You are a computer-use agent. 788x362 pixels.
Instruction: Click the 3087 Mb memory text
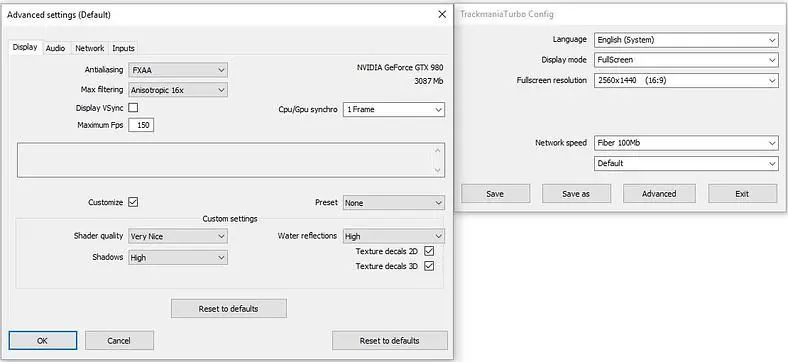(x=429, y=81)
